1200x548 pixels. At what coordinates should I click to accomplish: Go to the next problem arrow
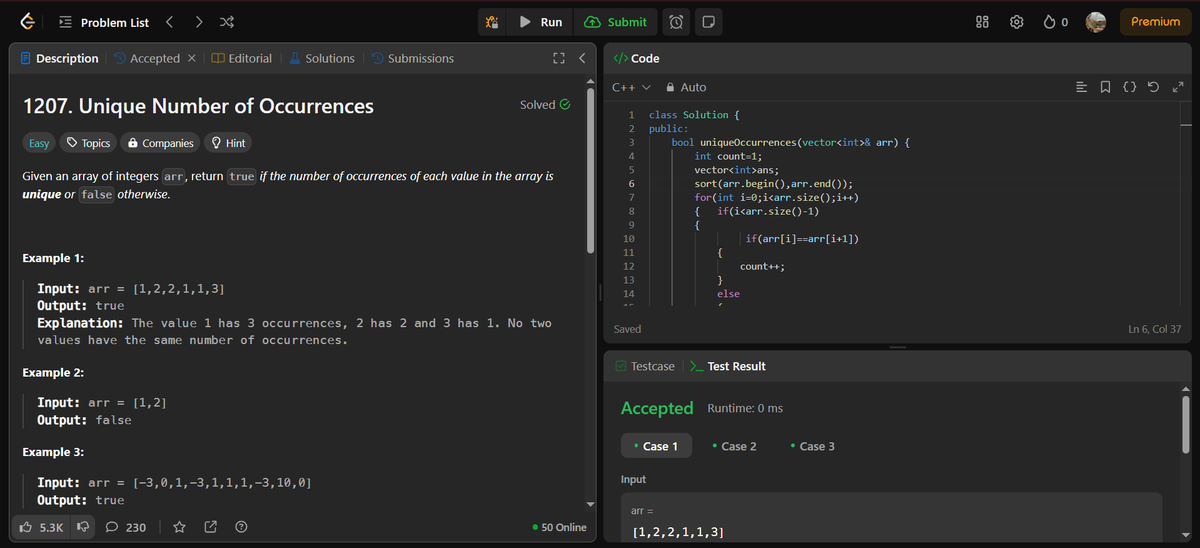click(x=199, y=22)
